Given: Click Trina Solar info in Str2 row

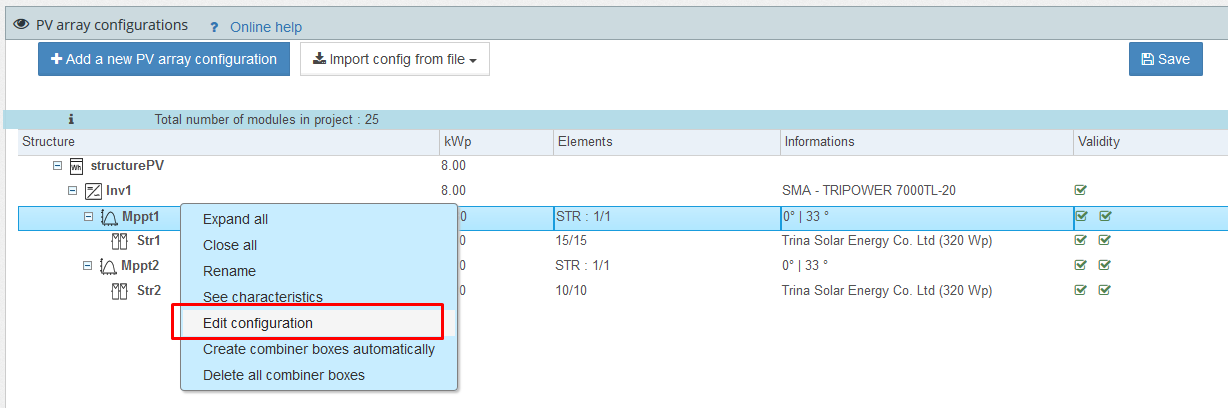Looking at the screenshot, I should pos(887,291).
